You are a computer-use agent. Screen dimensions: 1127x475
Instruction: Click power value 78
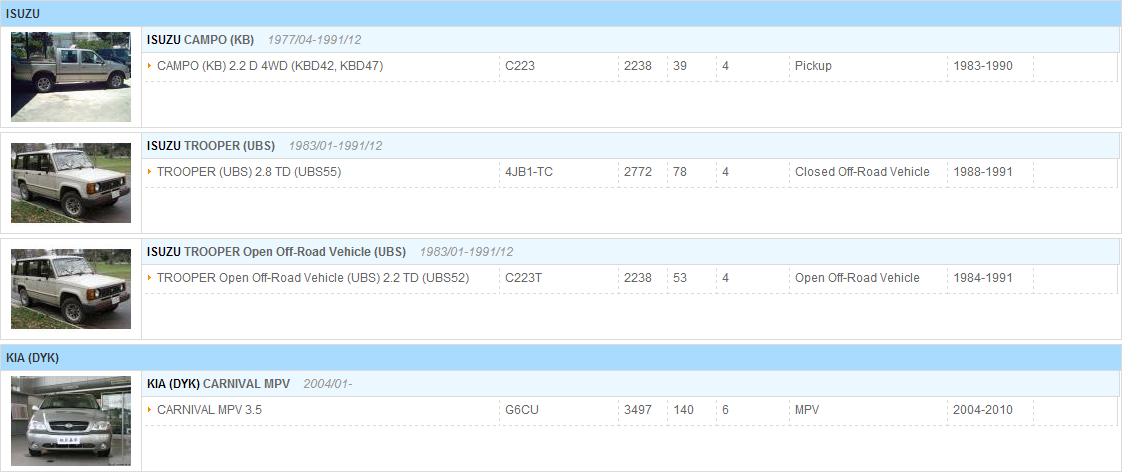pos(680,172)
